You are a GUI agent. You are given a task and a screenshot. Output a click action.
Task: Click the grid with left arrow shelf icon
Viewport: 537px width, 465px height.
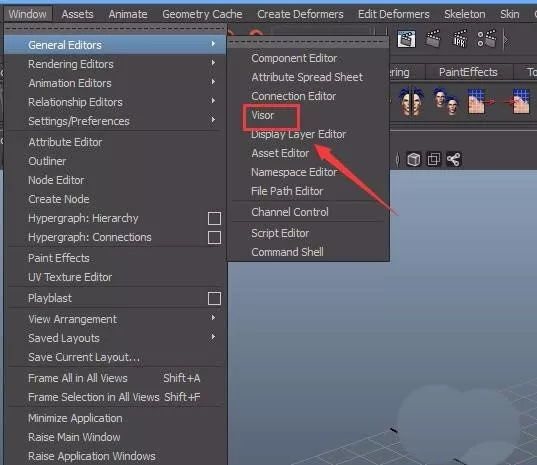[517, 101]
